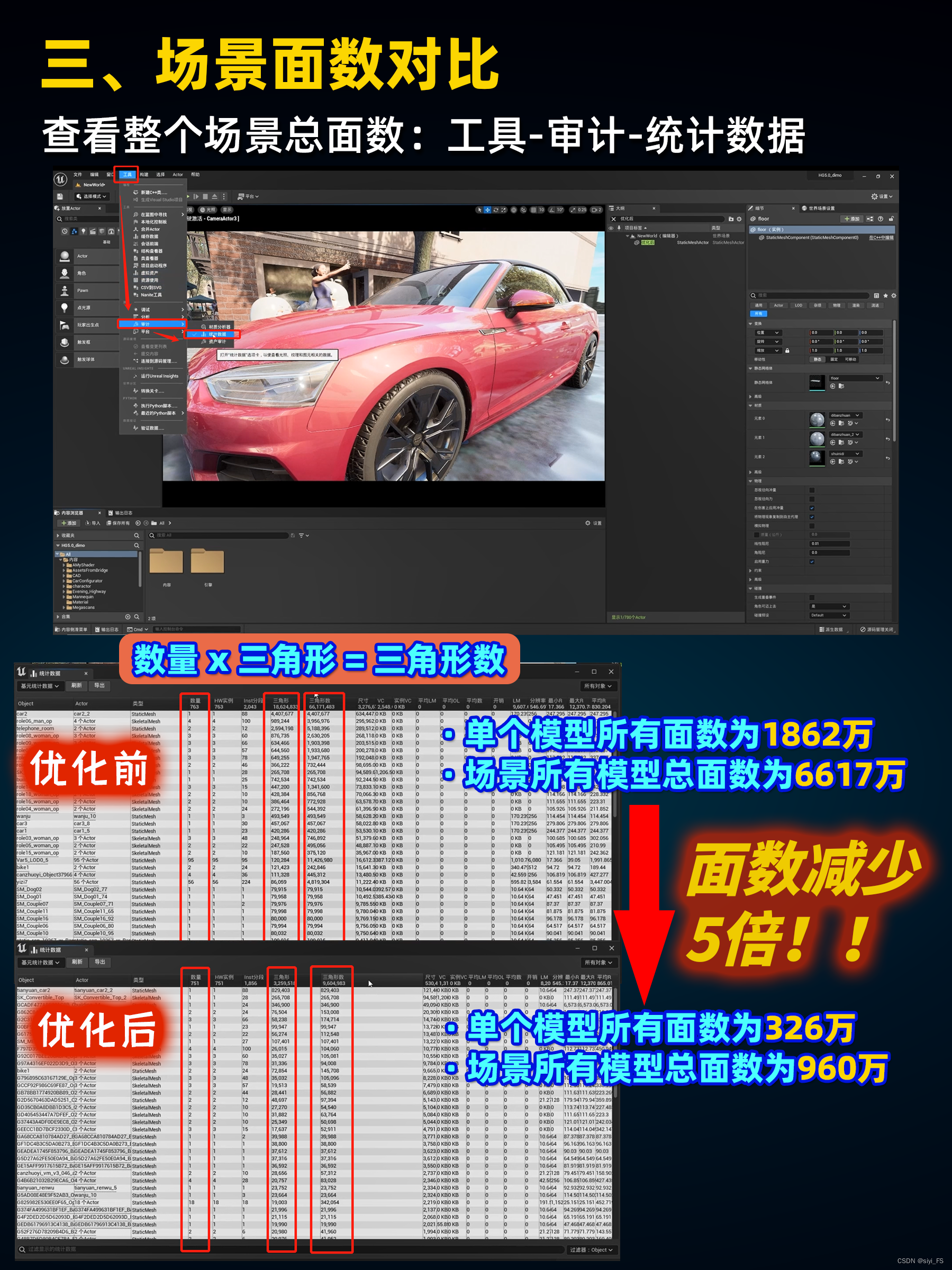Open the shuinidi material dropdown
Image resolution: width=952 pixels, height=1270 pixels.
(x=846, y=453)
